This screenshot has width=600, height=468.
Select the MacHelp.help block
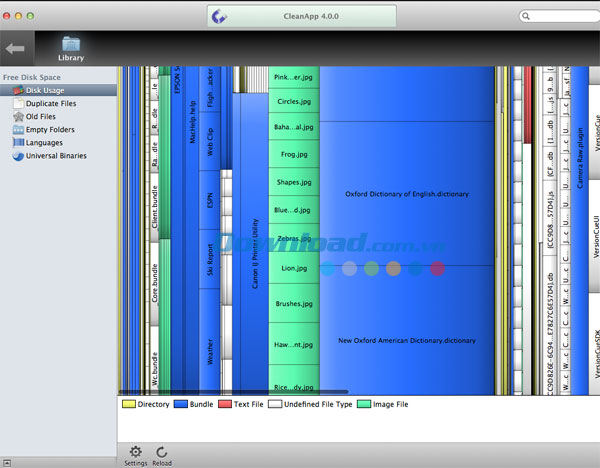[192, 231]
